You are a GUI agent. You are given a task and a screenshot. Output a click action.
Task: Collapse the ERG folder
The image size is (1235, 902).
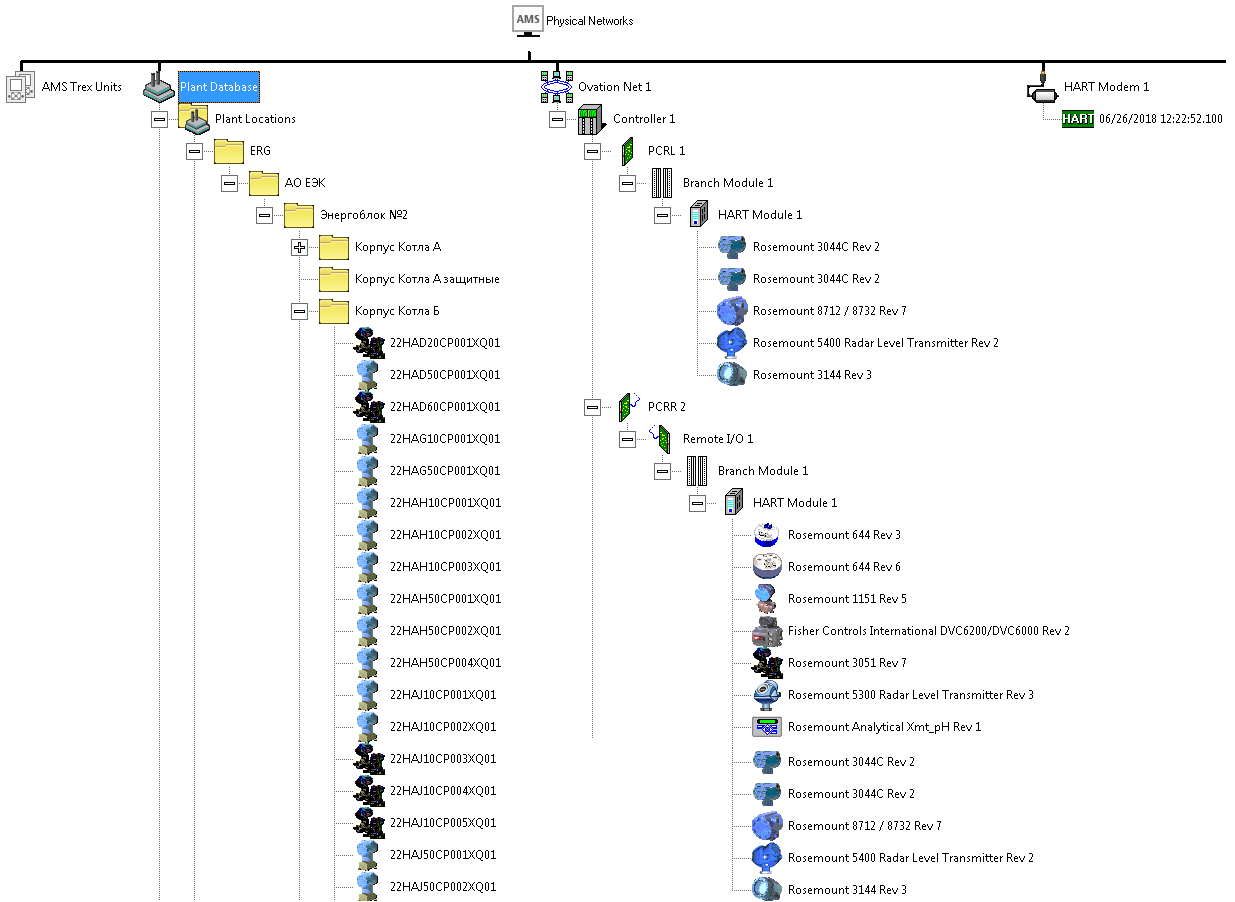(194, 151)
